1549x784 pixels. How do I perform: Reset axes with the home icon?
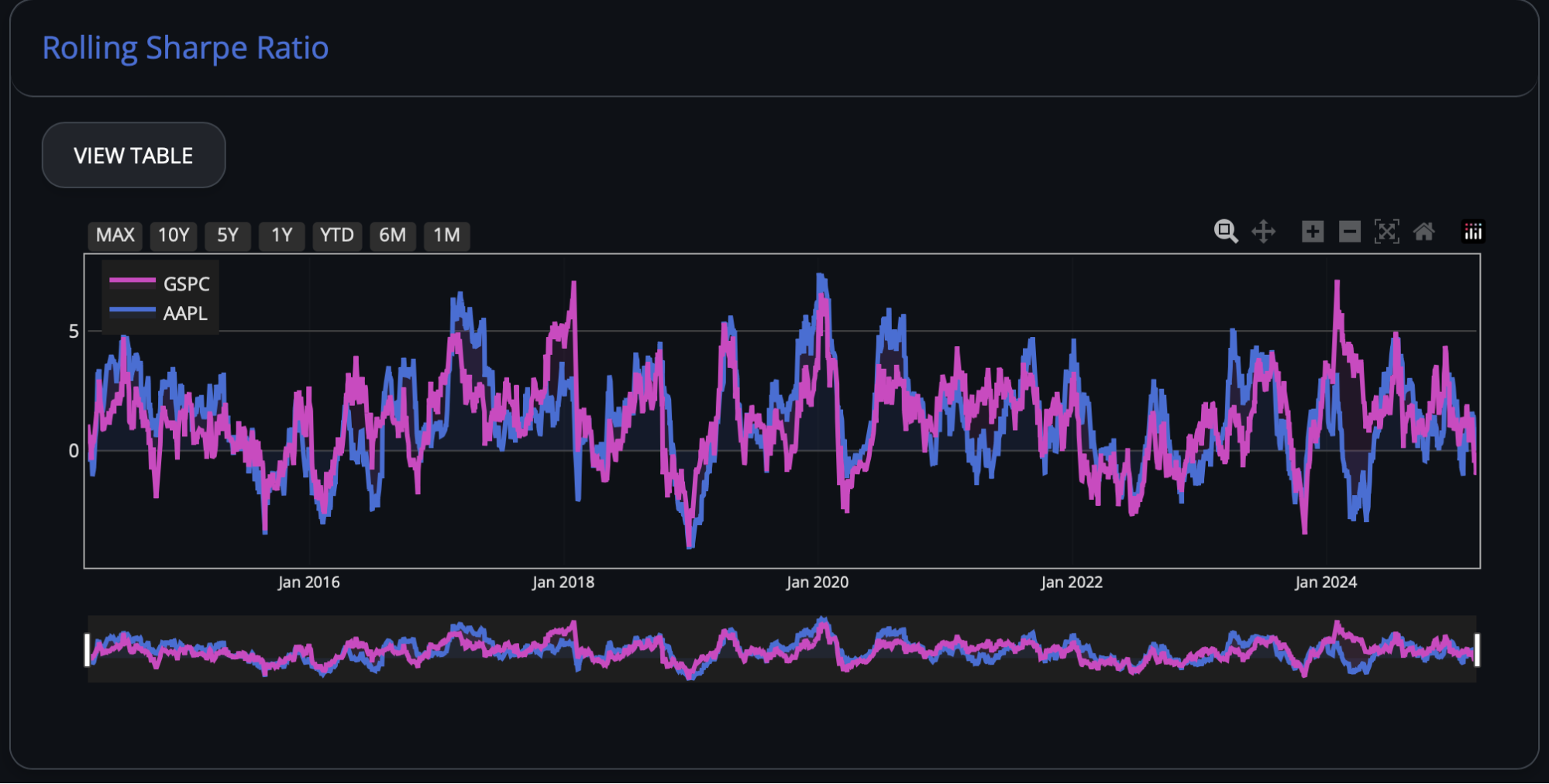(1424, 232)
